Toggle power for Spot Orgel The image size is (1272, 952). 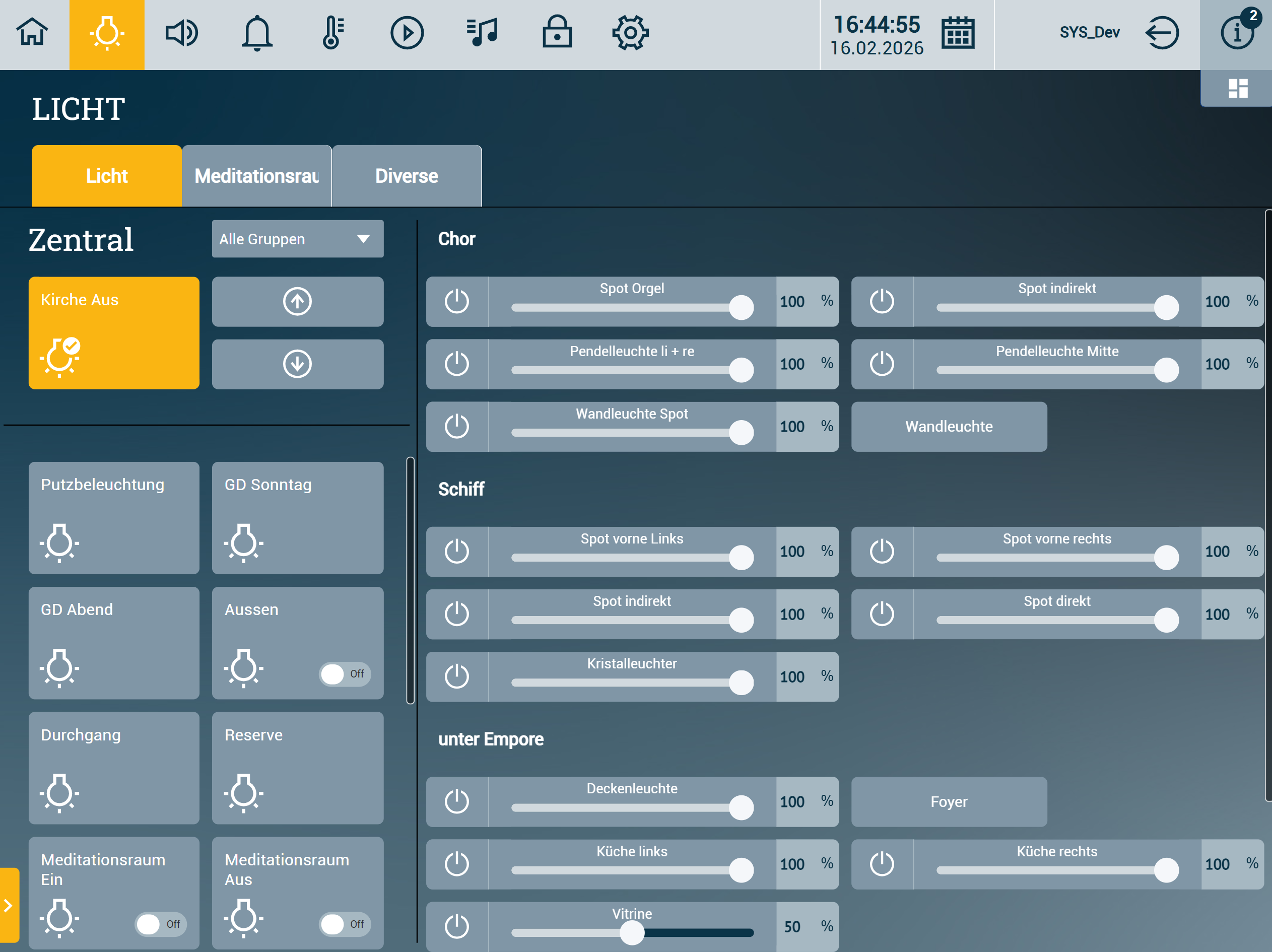point(457,301)
